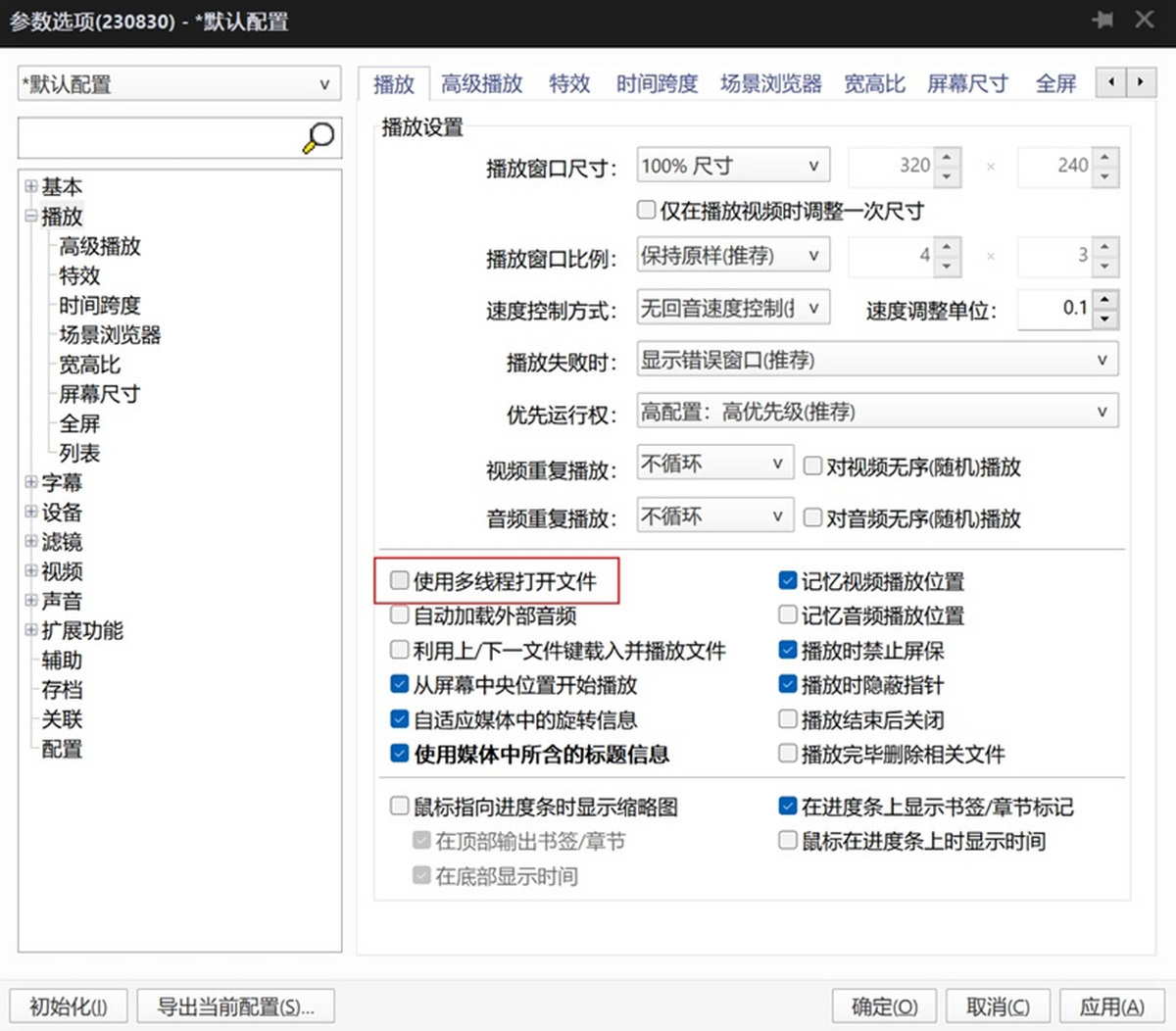Image resolution: width=1176 pixels, height=1031 pixels.
Task: Increase the 速度调整单位 value with up arrow
Action: (x=1104, y=300)
